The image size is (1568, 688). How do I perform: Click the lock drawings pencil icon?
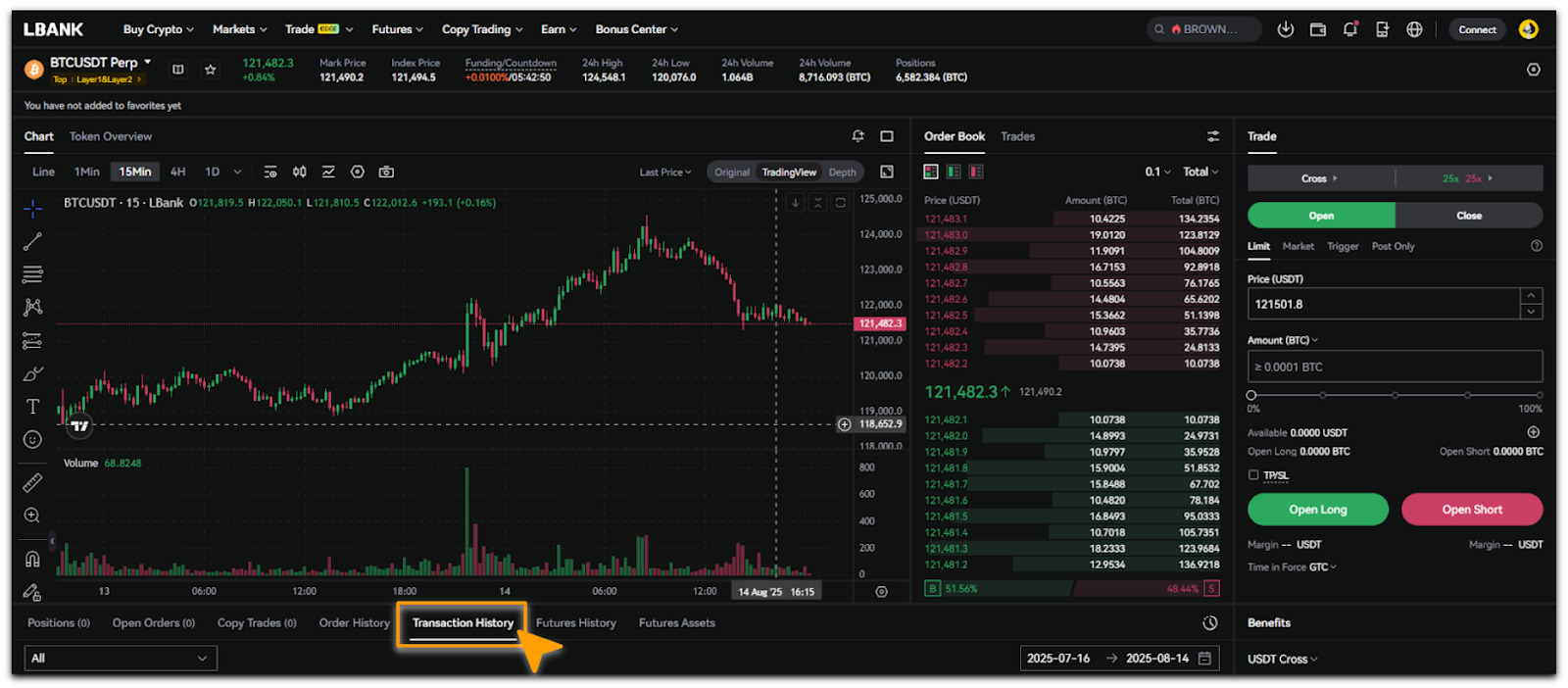coord(32,592)
